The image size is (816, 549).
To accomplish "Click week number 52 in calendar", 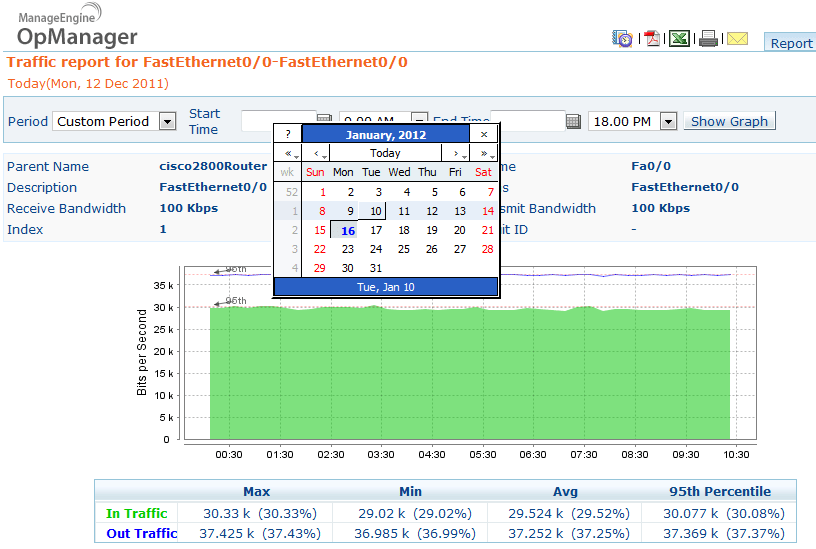I will pyautogui.click(x=288, y=192).
